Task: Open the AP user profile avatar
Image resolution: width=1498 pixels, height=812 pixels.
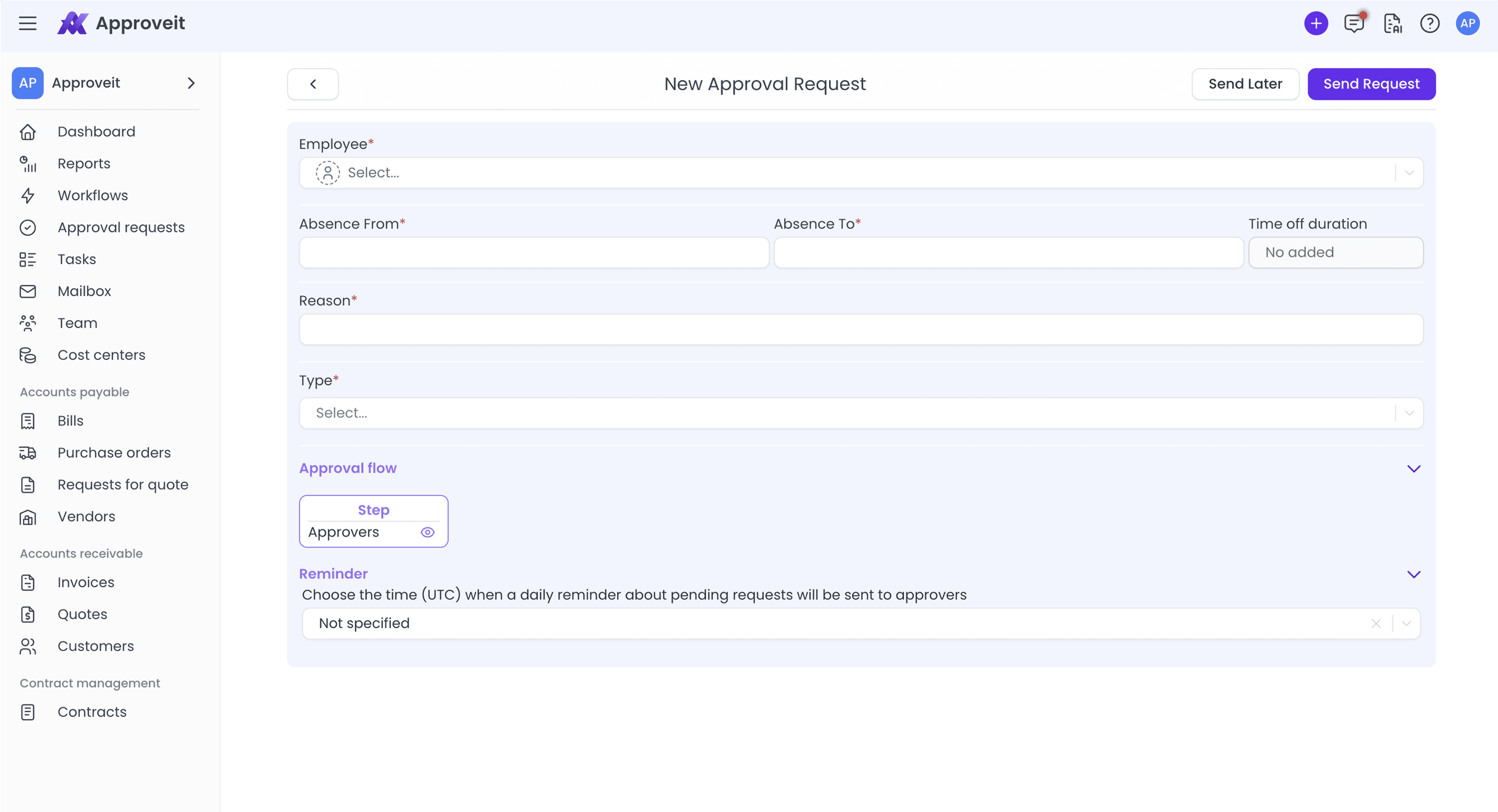Action: coord(1467,23)
